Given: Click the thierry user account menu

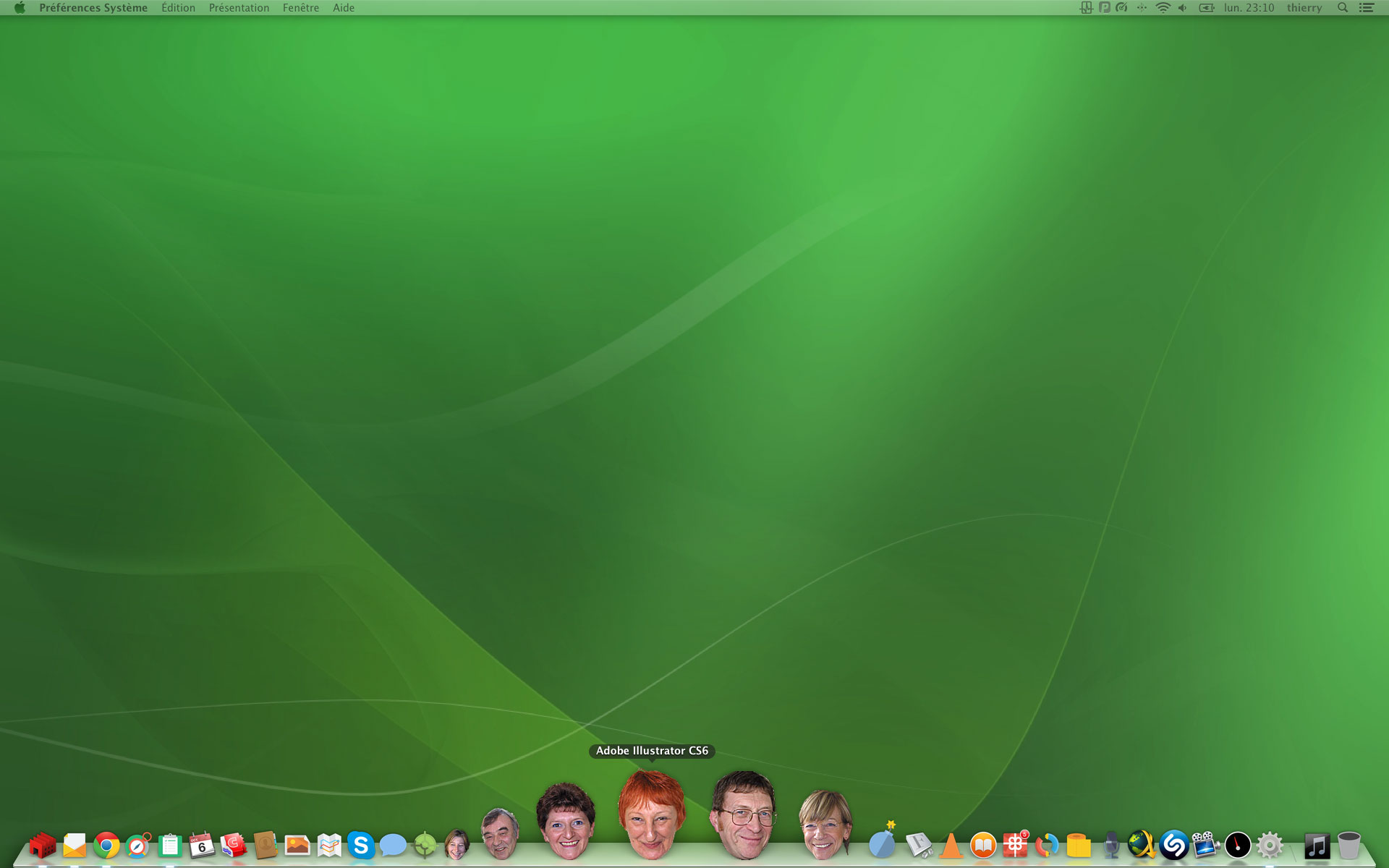Looking at the screenshot, I should click(1304, 8).
